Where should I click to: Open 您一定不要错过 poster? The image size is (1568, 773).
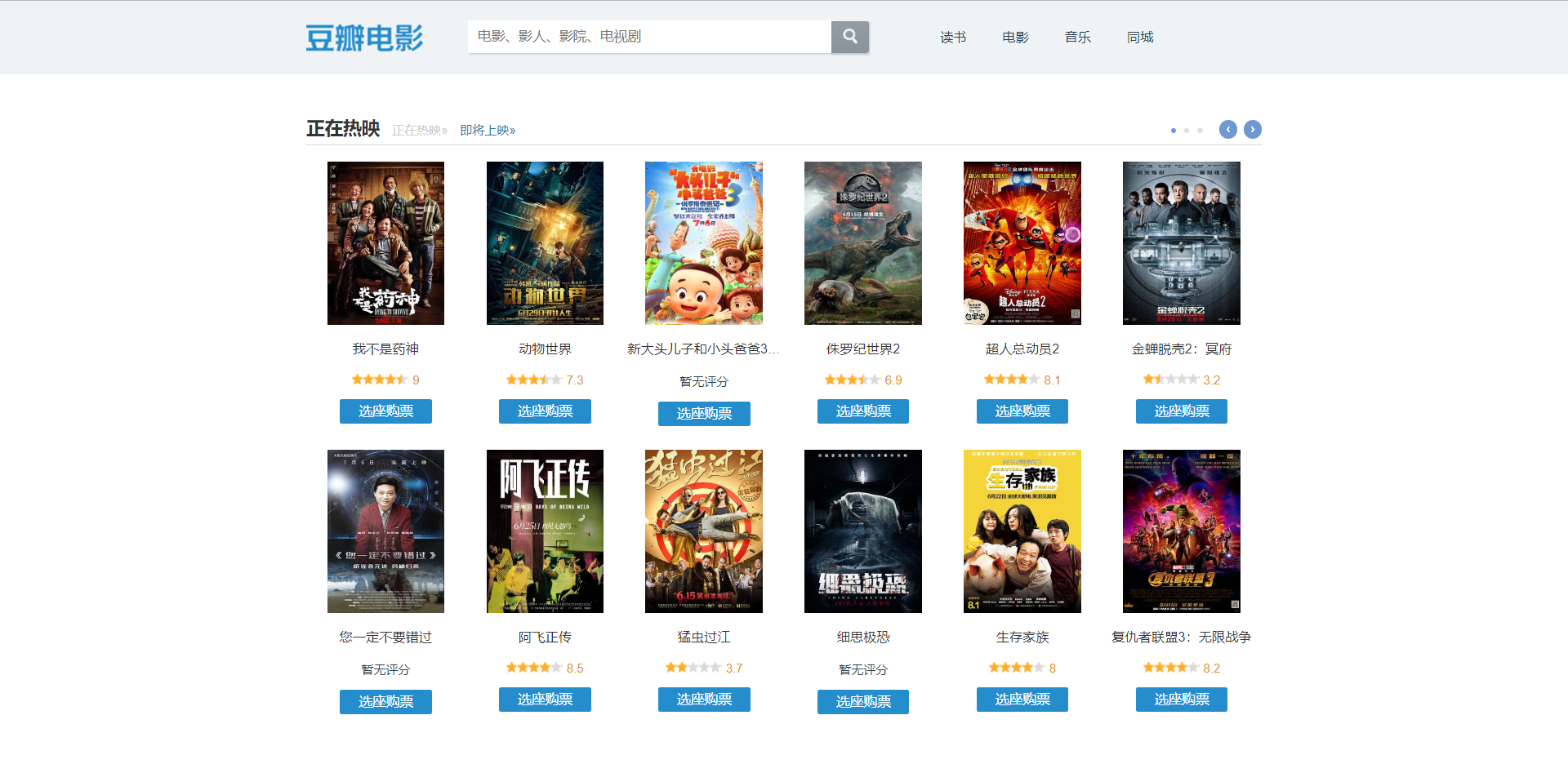[385, 531]
